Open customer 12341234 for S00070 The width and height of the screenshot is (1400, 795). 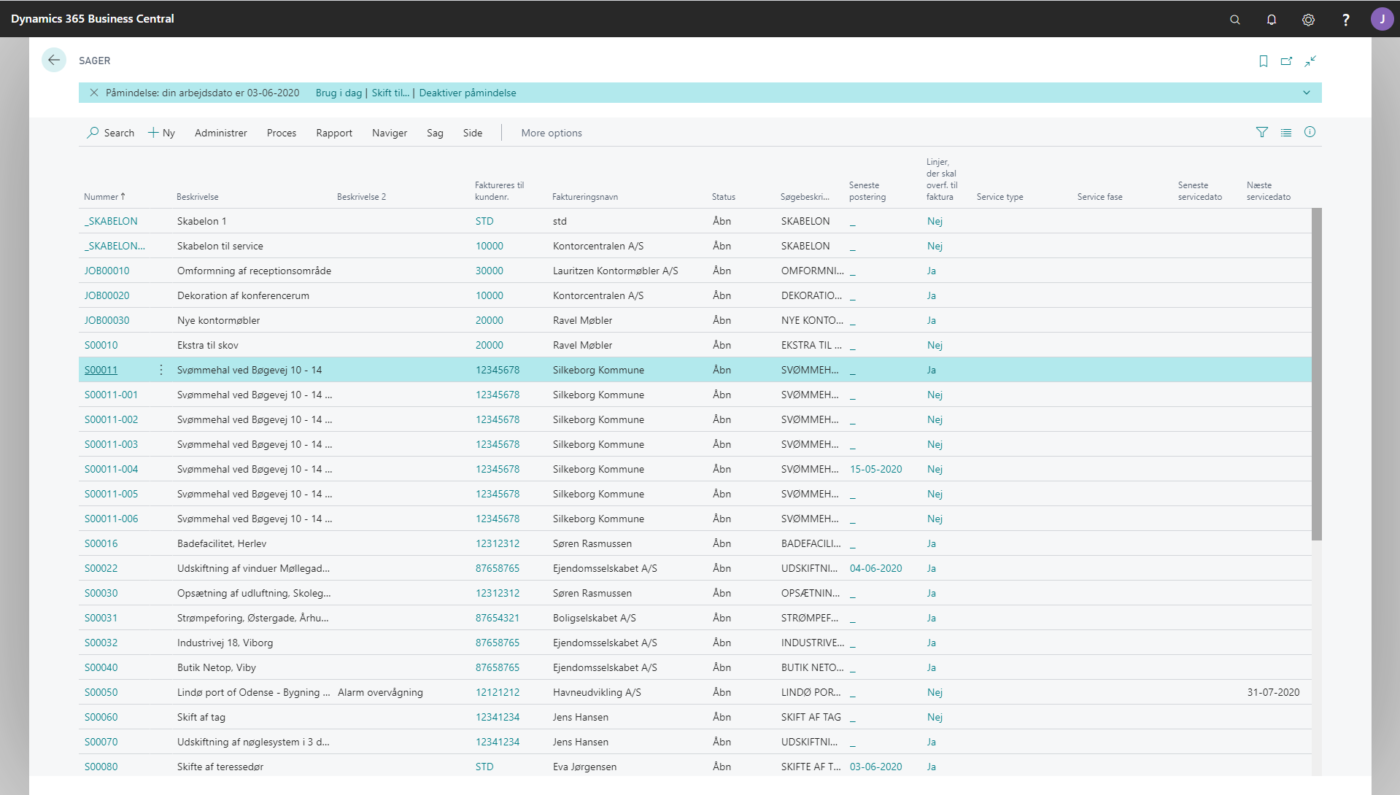pyautogui.click(x=497, y=742)
